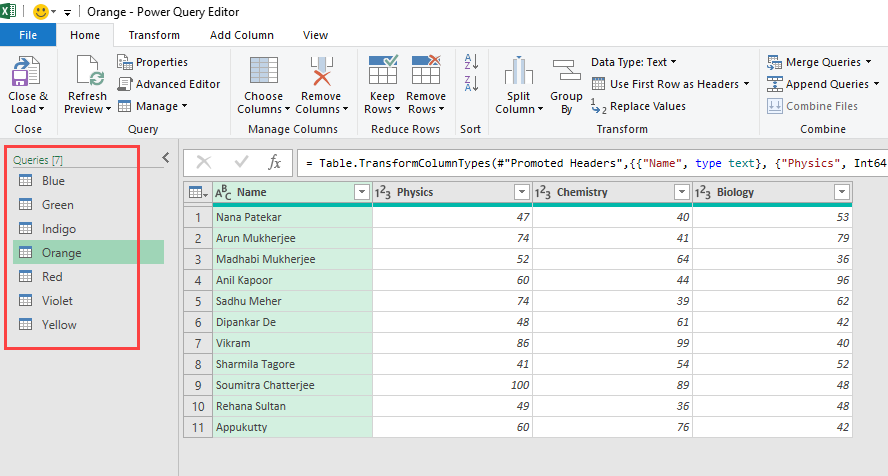Click Anil Kapoor's Biology value 96
888x476 pixels.
[x=772, y=280]
